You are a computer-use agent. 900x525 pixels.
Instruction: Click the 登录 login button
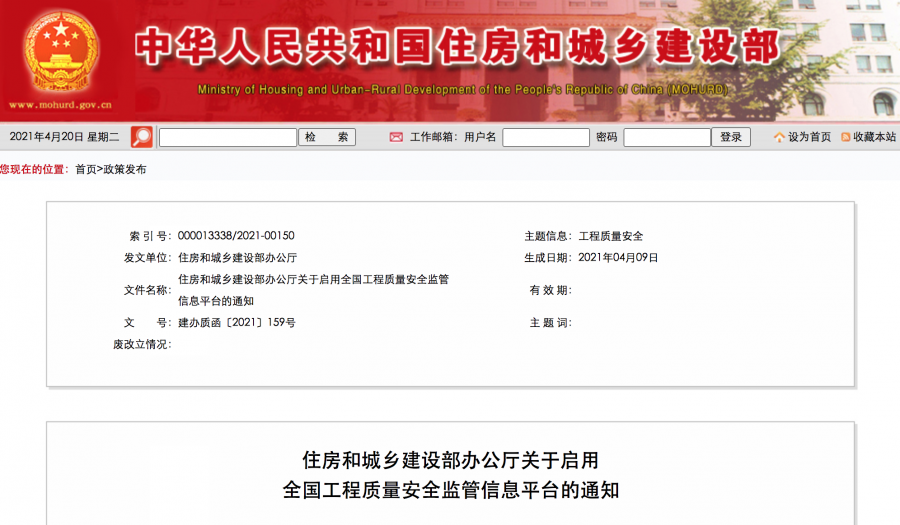(x=731, y=137)
